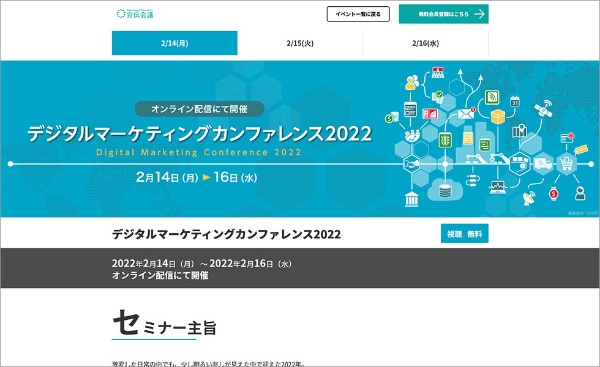Click the red smartwatch icon in the banner
Viewport: 600px width, 367px height.
tap(553, 194)
